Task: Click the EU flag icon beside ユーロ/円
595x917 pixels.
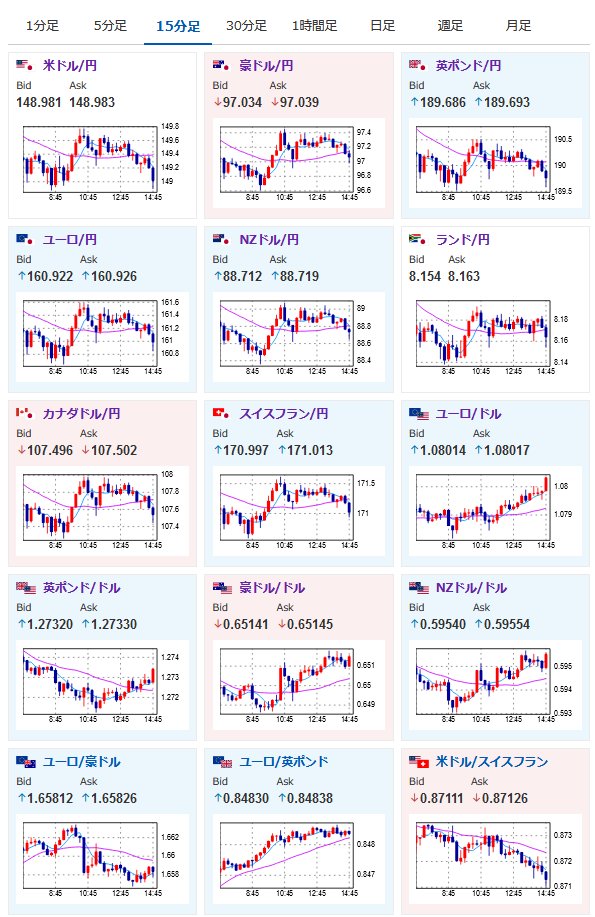Action: pos(24,239)
